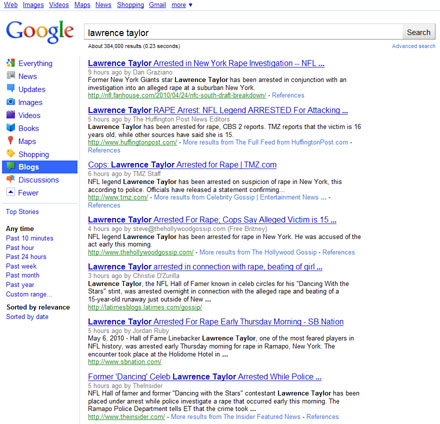
Task: Focus the lawrence taylor search field
Action: [x=243, y=32]
